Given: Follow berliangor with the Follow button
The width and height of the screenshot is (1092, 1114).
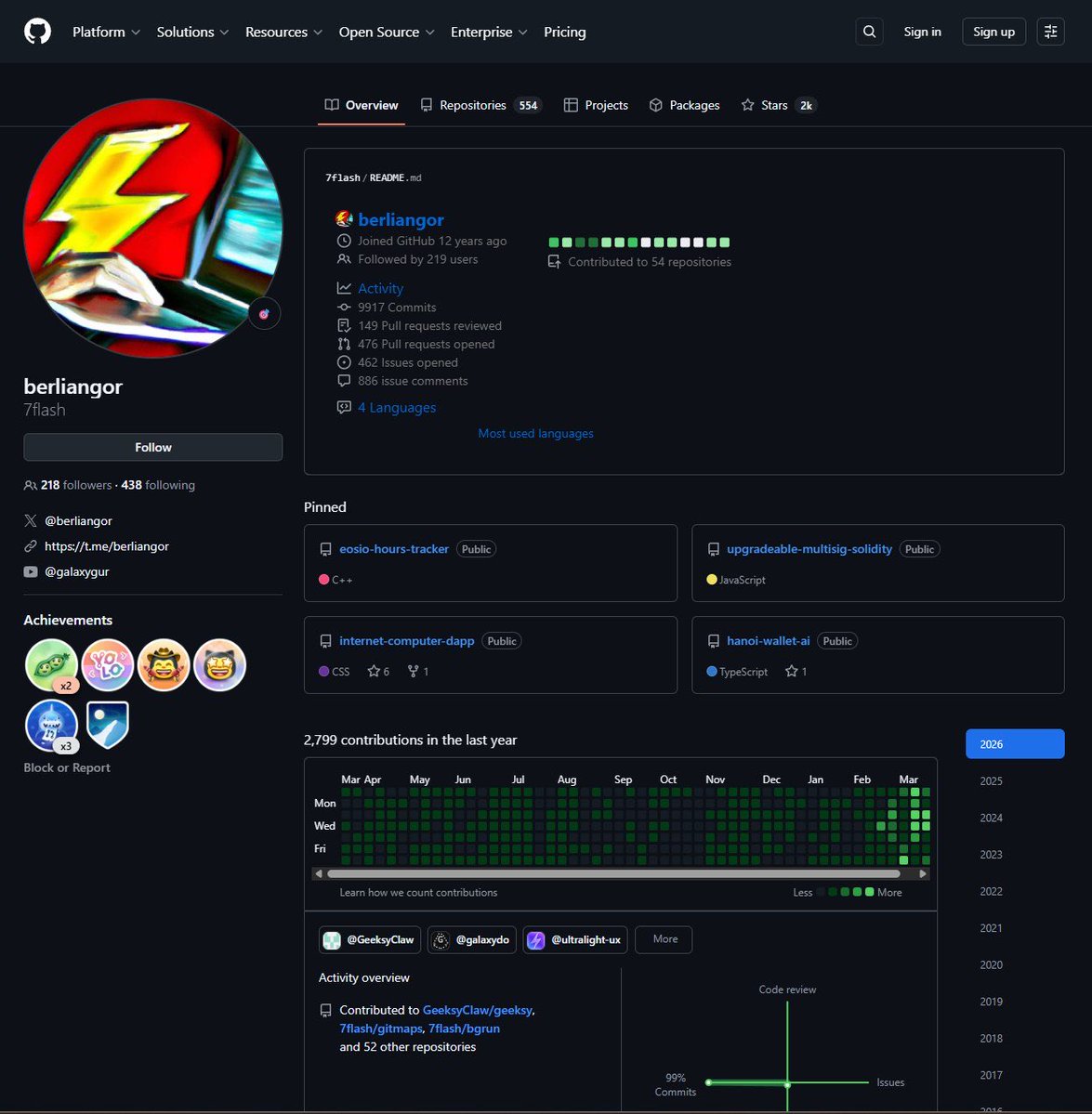Looking at the screenshot, I should pos(152,447).
